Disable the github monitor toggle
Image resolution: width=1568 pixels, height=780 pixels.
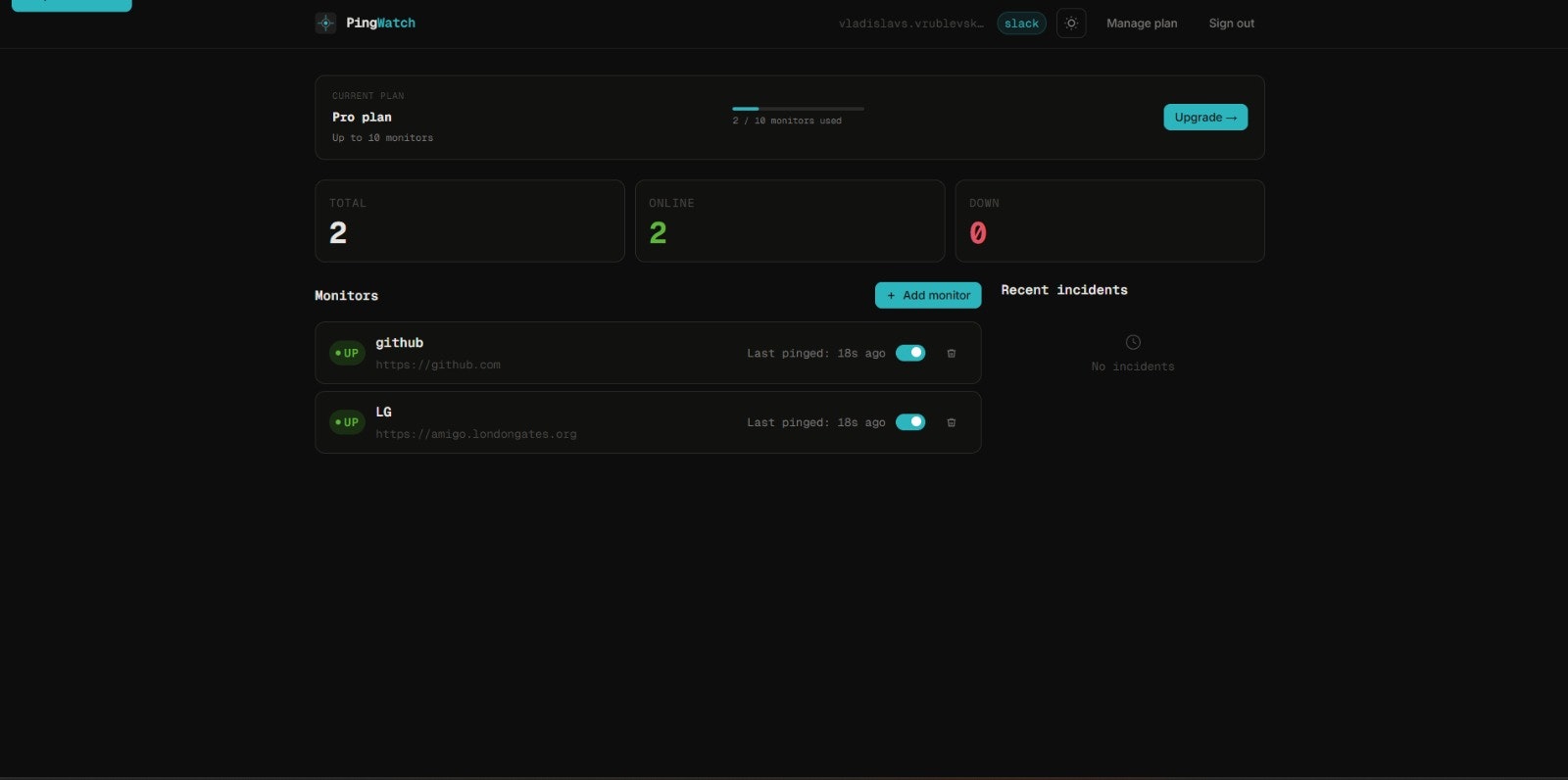910,353
